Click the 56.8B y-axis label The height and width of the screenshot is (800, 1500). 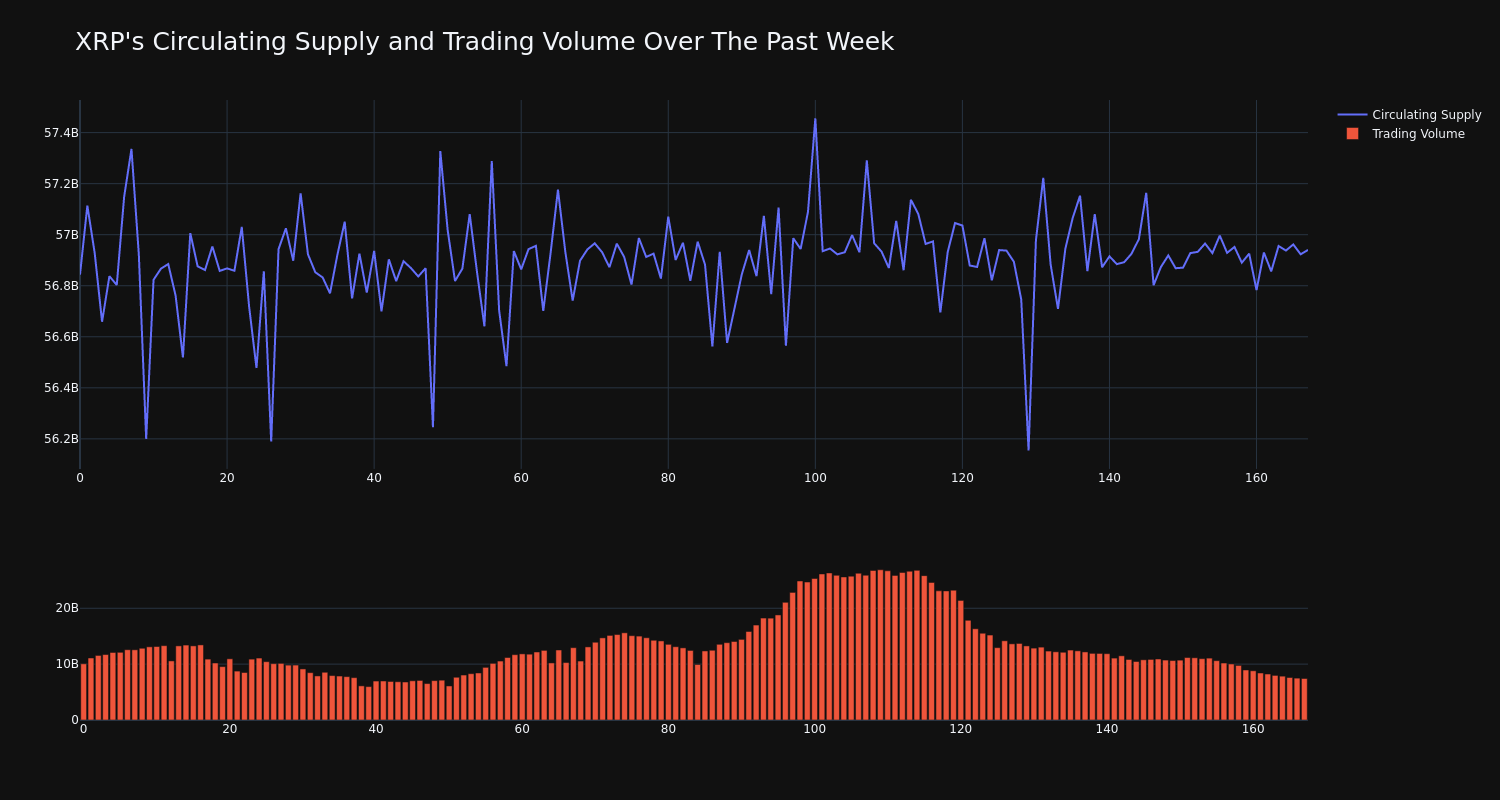click(x=61, y=286)
